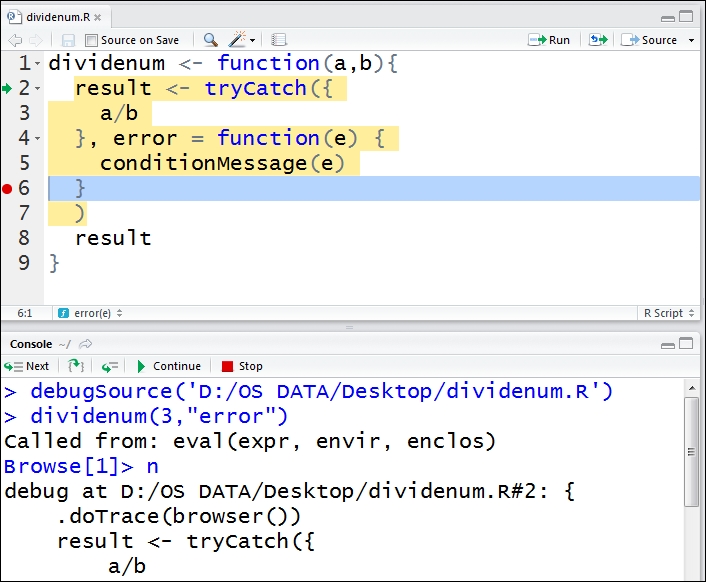Select the dividenum.R tab

pyautogui.click(x=56, y=17)
